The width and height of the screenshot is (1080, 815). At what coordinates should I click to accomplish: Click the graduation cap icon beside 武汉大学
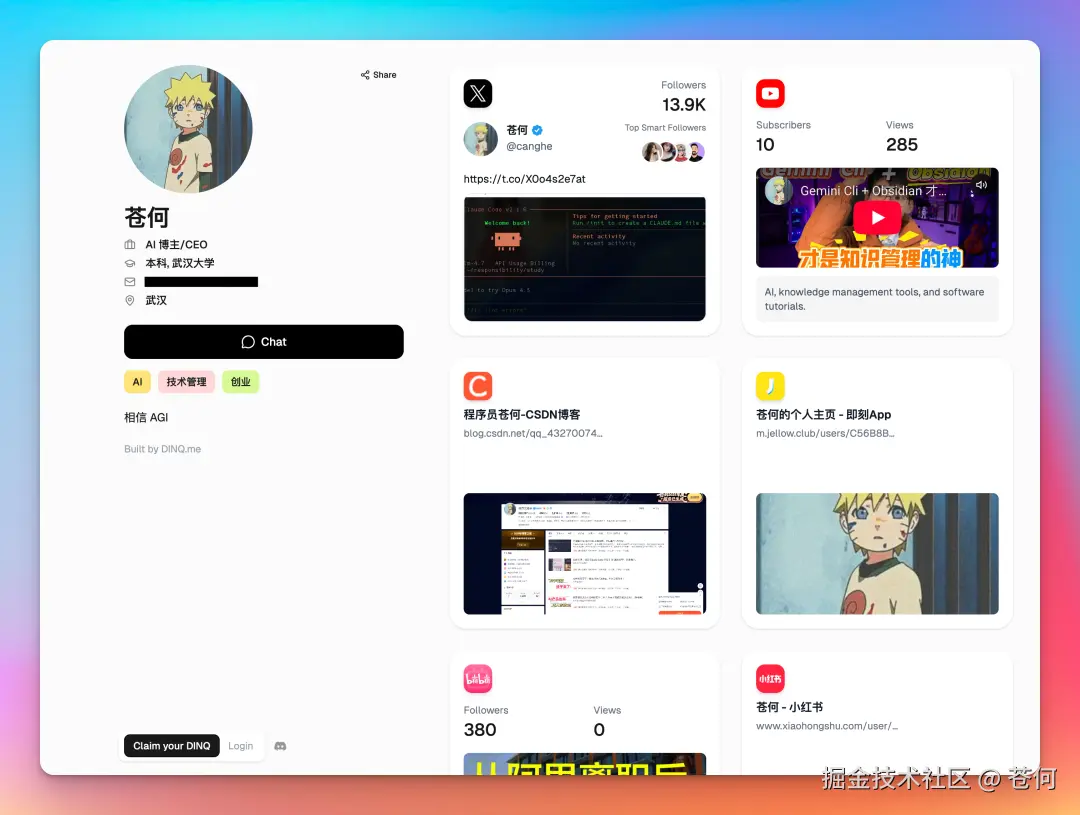(x=129, y=263)
